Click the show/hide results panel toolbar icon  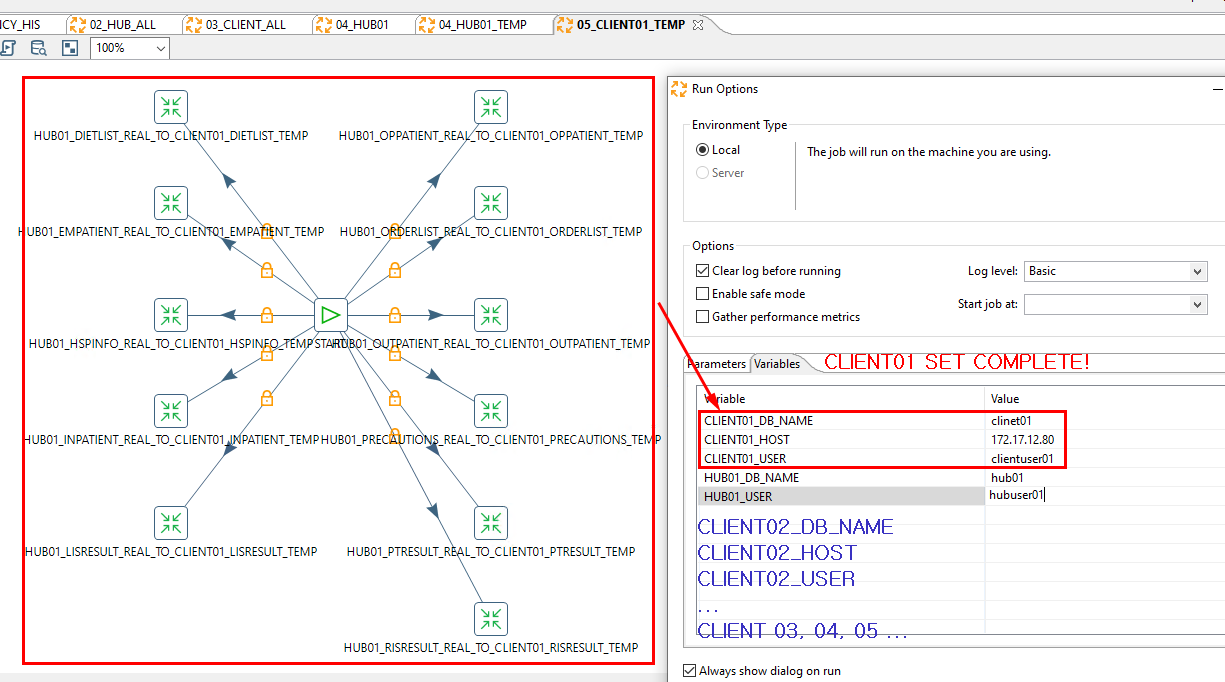click(x=69, y=47)
